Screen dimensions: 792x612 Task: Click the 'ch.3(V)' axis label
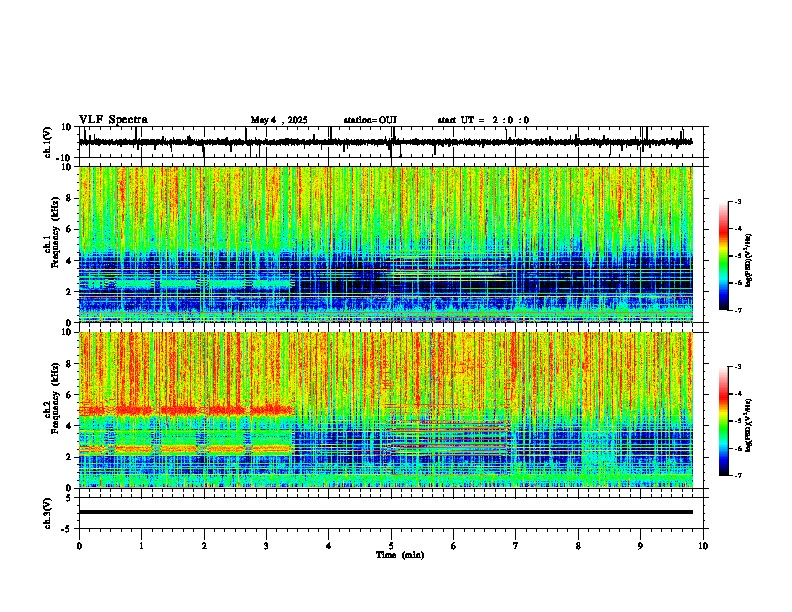pos(48,513)
